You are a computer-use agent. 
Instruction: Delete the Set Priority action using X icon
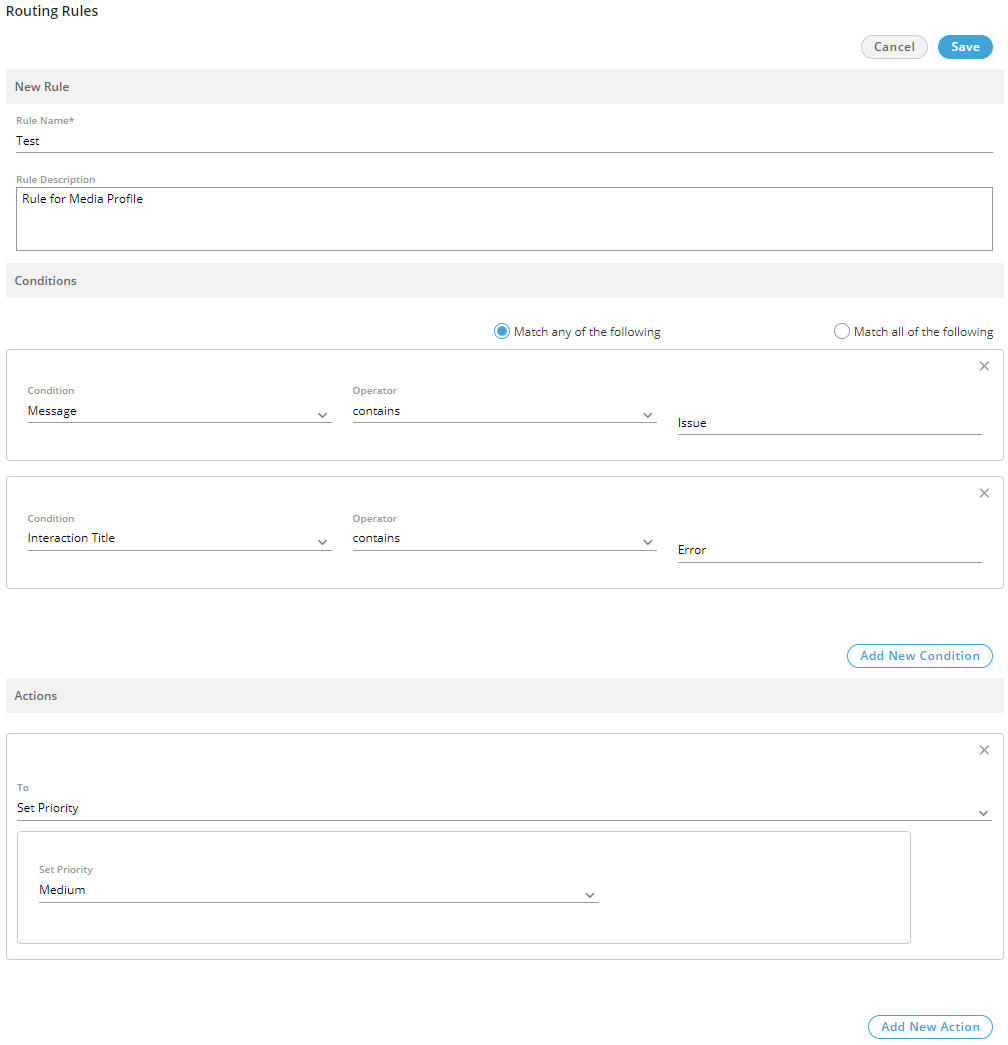984,750
